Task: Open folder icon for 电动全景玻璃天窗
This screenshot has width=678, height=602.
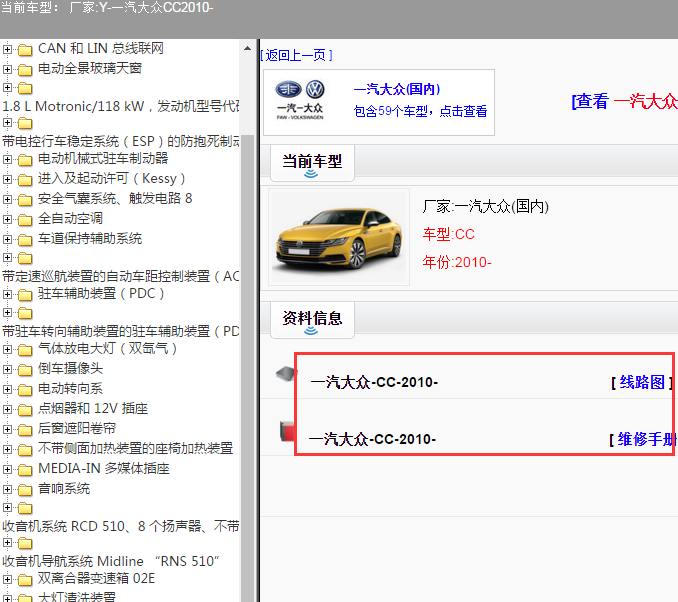Action: click(25, 69)
